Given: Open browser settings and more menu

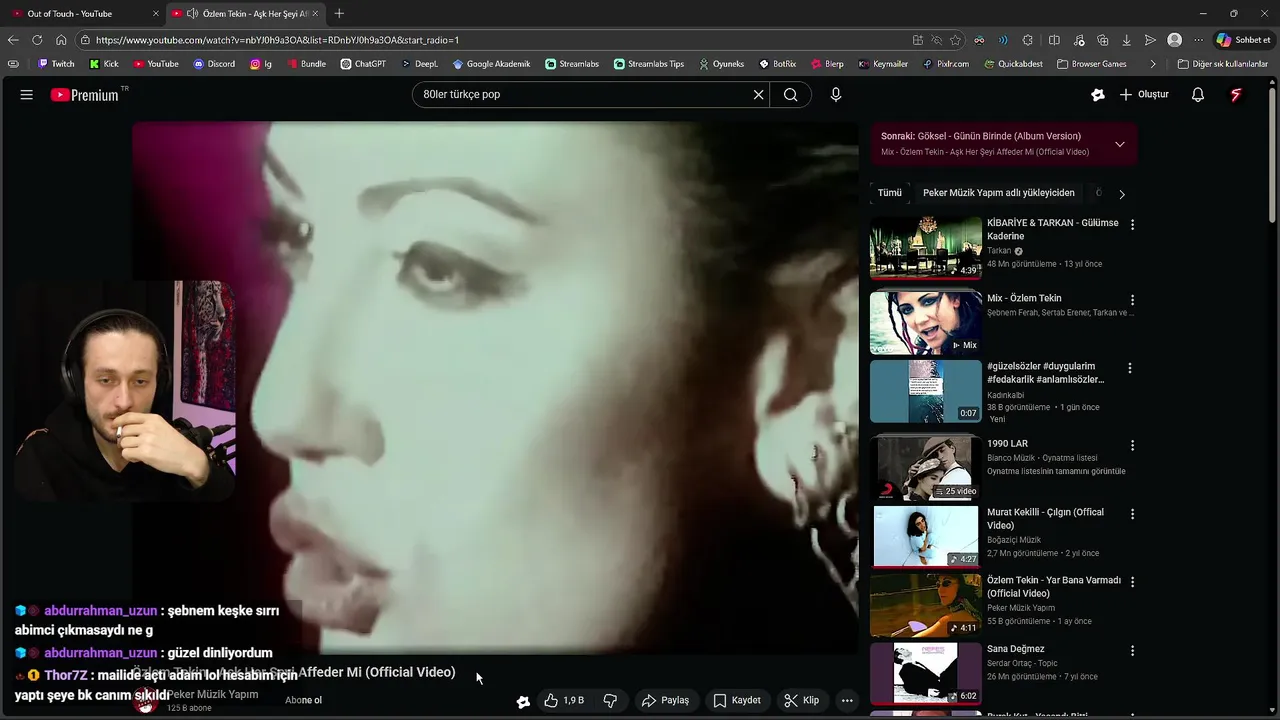Looking at the screenshot, I should [x=1199, y=40].
